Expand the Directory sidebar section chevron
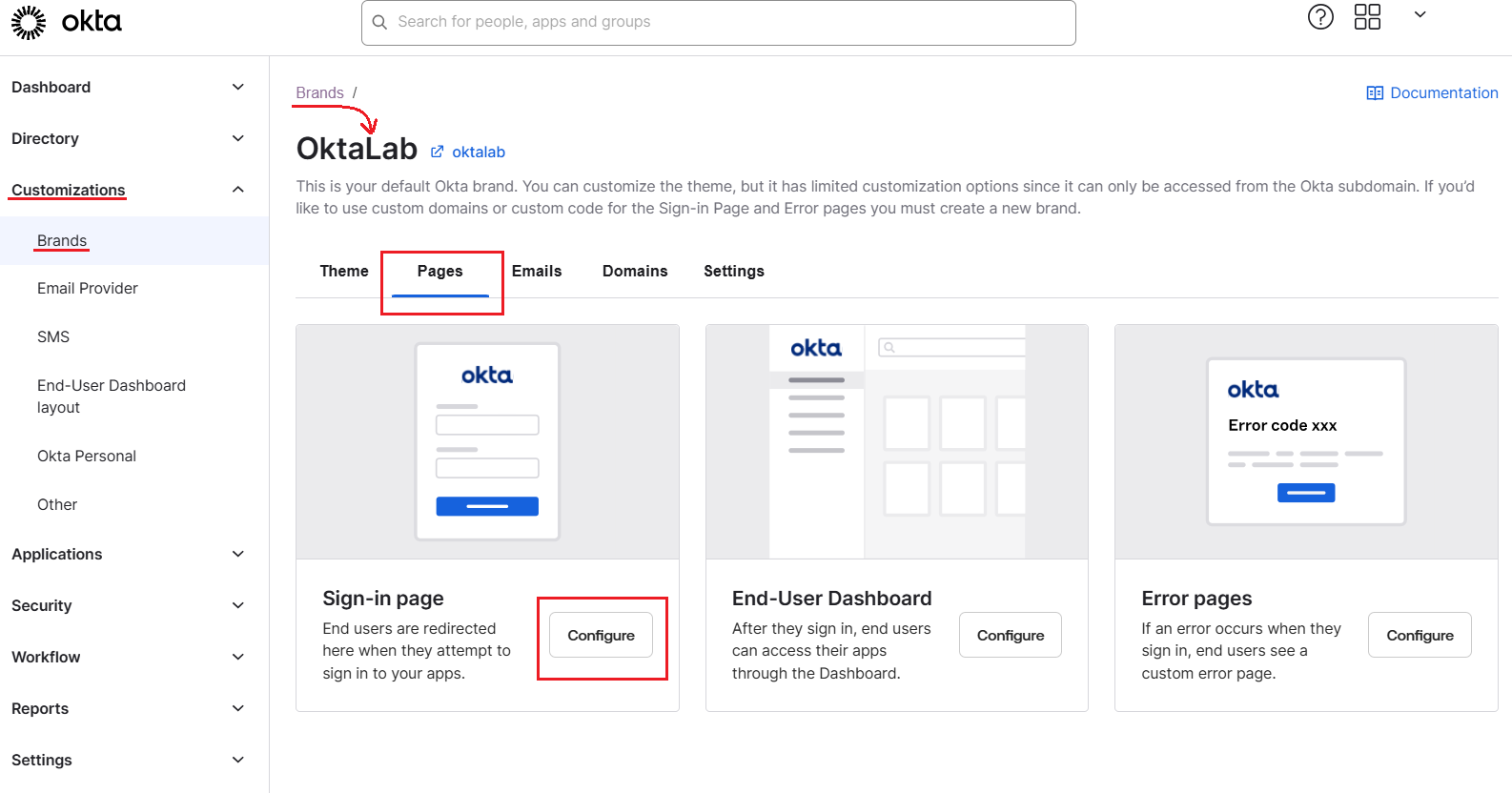 coord(238,138)
